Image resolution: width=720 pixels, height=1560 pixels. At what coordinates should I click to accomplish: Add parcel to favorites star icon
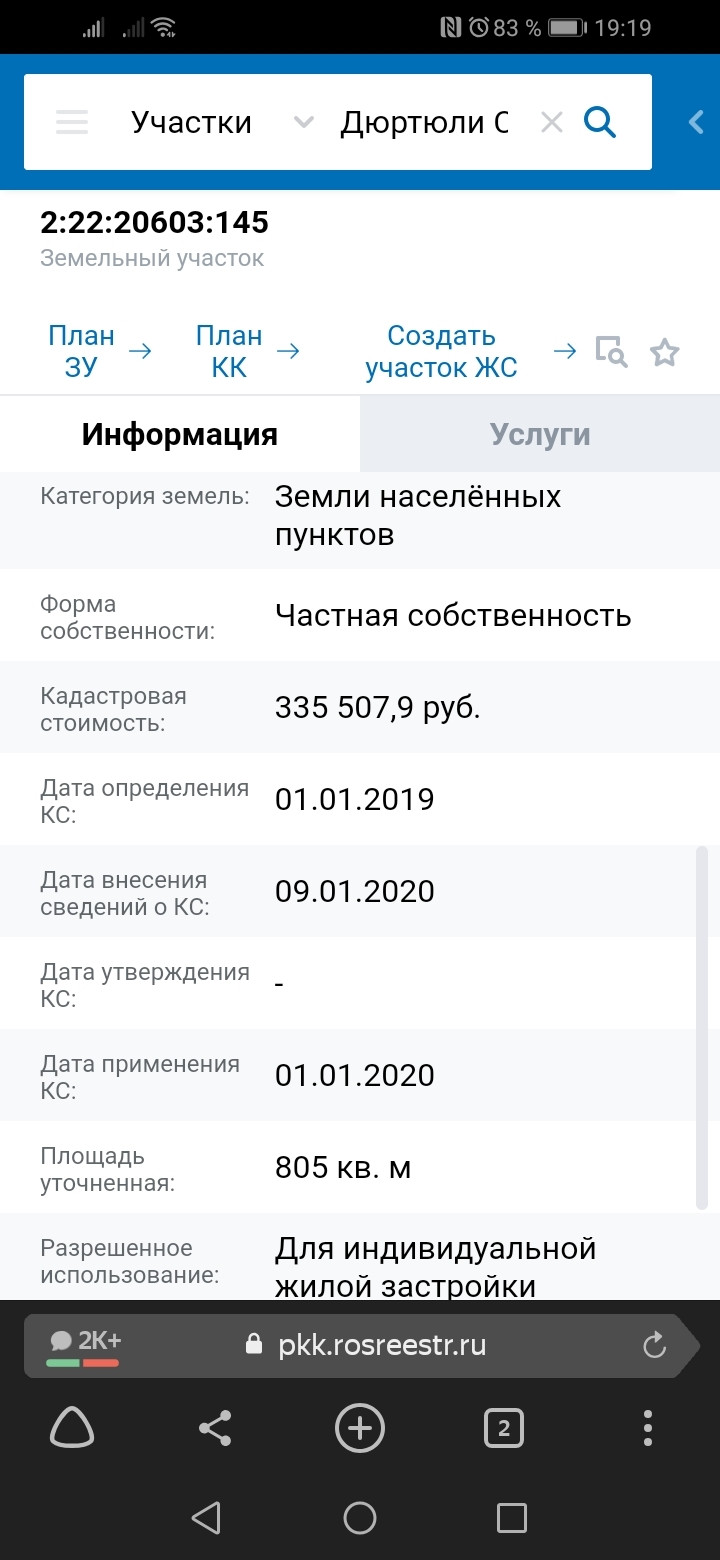pyautogui.click(x=664, y=352)
